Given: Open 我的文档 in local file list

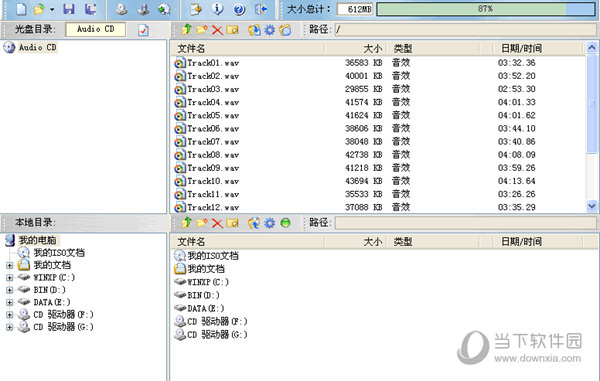Looking at the screenshot, I should click(x=206, y=269).
